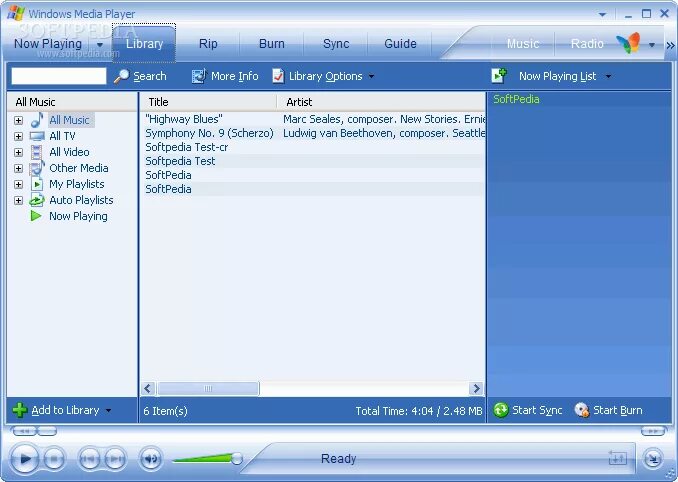Expand the All Music tree node
The height and width of the screenshot is (482, 678).
(18, 120)
